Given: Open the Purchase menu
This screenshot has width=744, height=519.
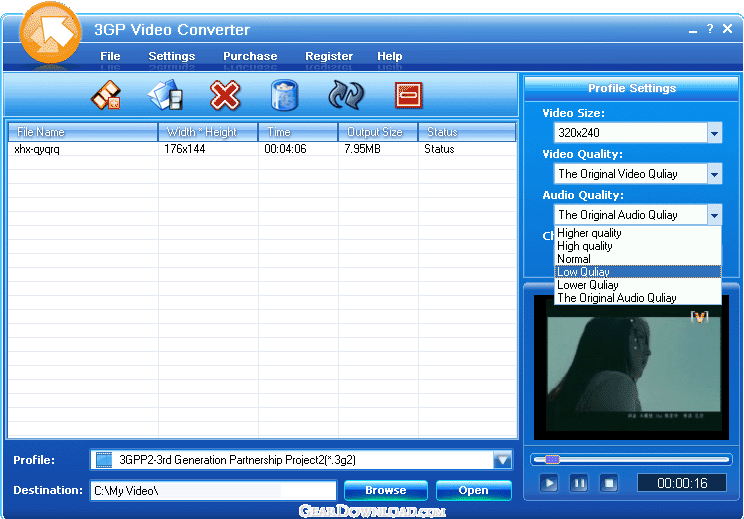Looking at the screenshot, I should pos(250,56).
